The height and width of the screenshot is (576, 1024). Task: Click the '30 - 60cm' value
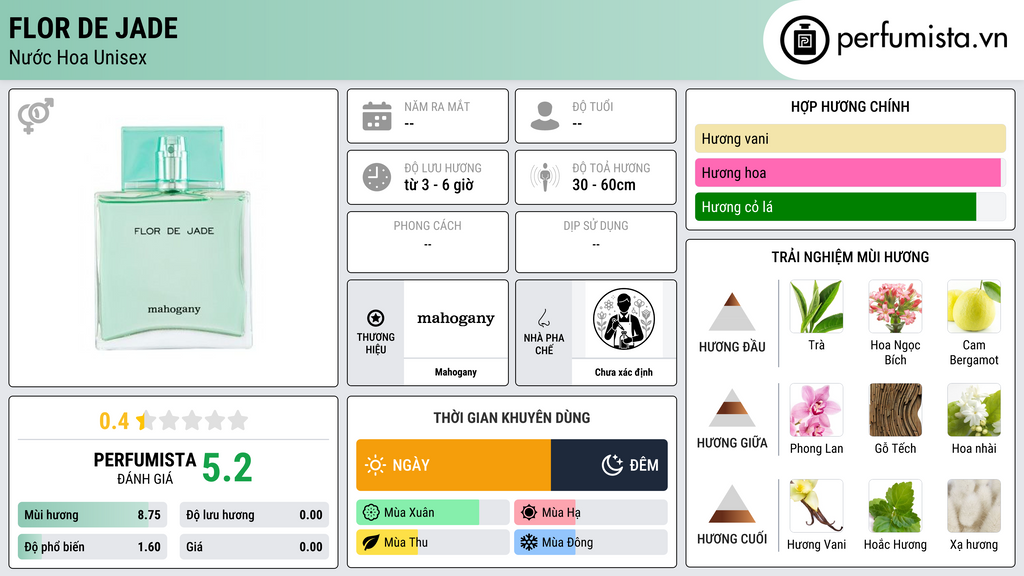point(604,185)
